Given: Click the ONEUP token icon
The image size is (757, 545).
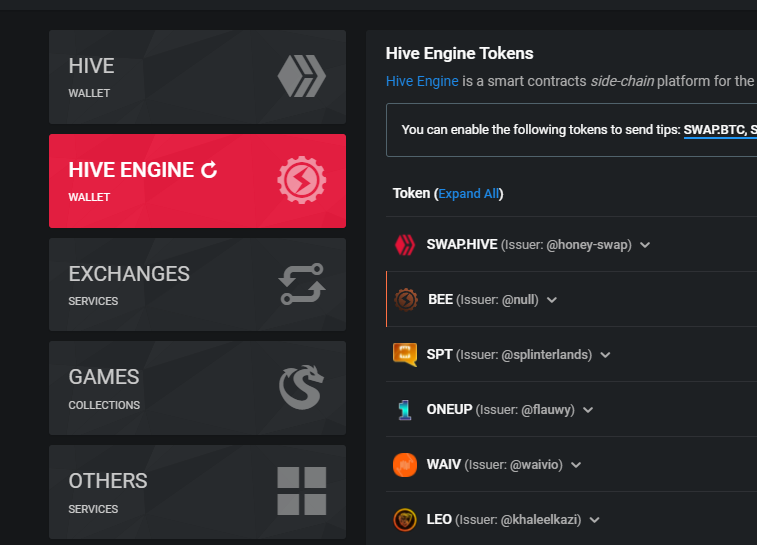Looking at the screenshot, I should click(405, 410).
